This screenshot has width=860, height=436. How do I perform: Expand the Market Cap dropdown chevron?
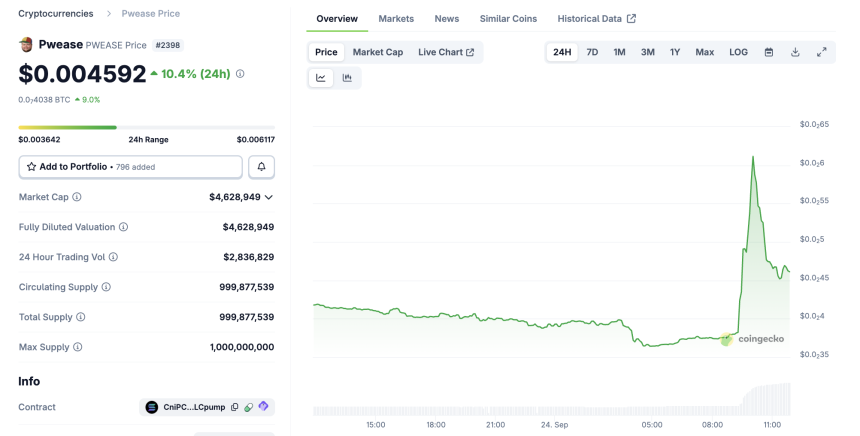pos(269,197)
